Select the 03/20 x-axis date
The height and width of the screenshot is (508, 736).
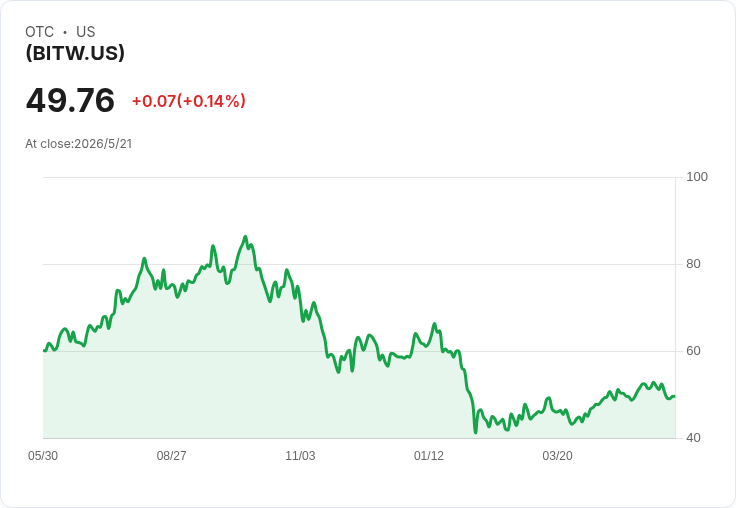pos(557,456)
